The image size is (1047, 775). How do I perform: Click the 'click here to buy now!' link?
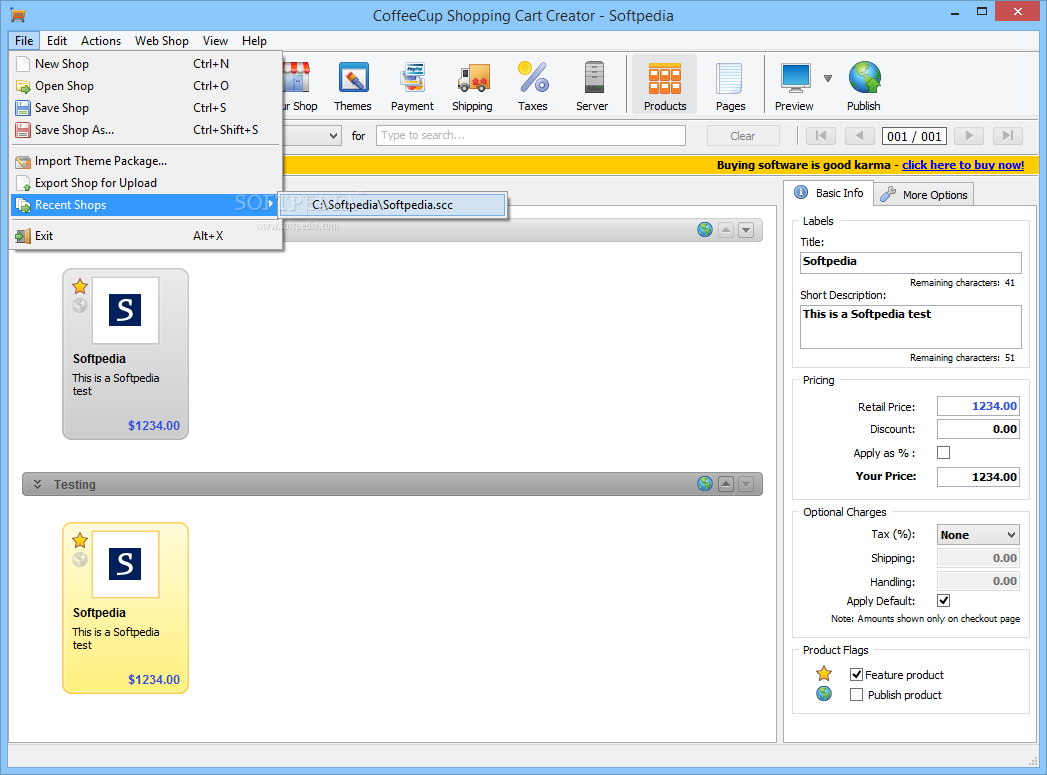[x=962, y=165]
